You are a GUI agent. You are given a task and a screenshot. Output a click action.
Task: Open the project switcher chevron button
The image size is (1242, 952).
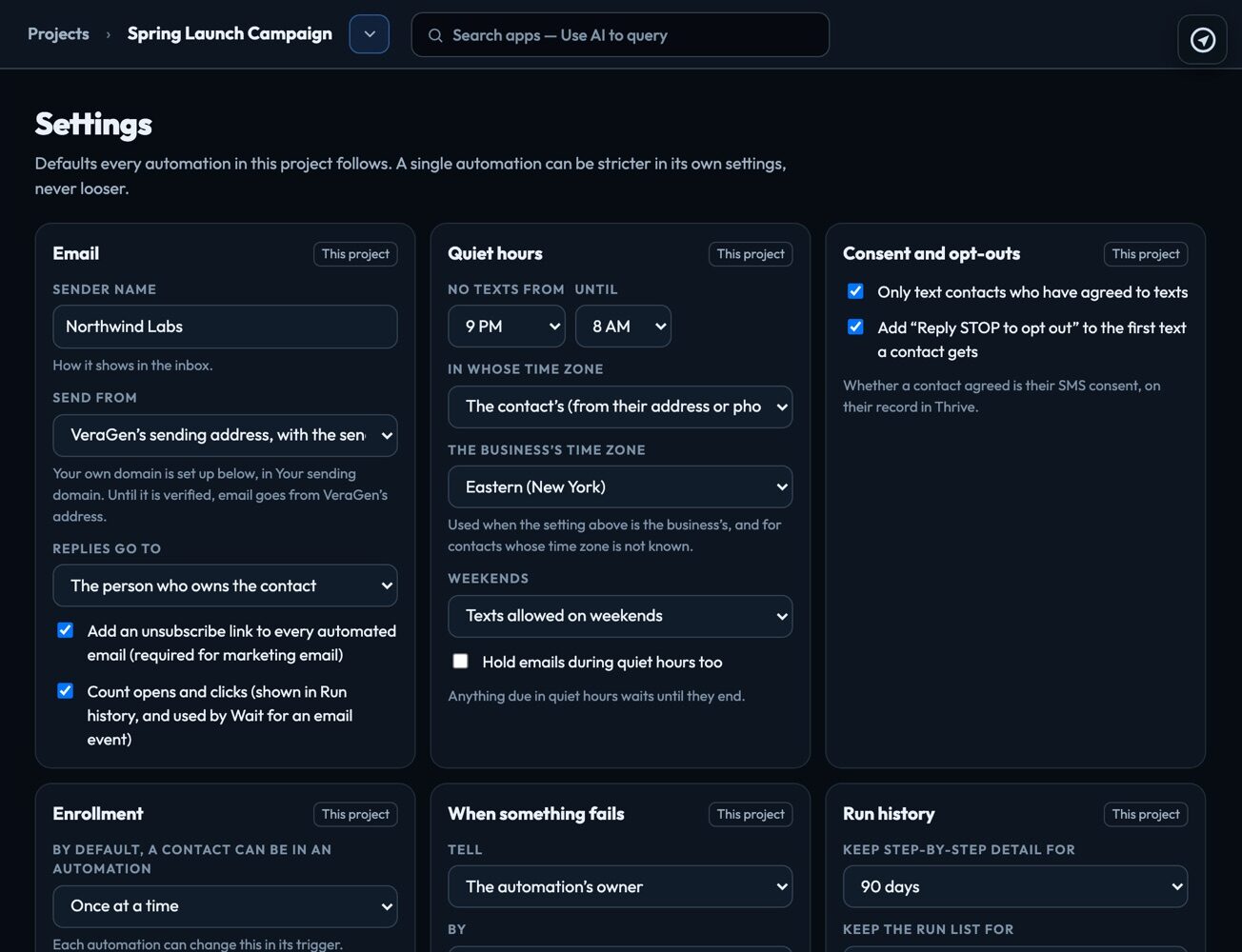(370, 34)
